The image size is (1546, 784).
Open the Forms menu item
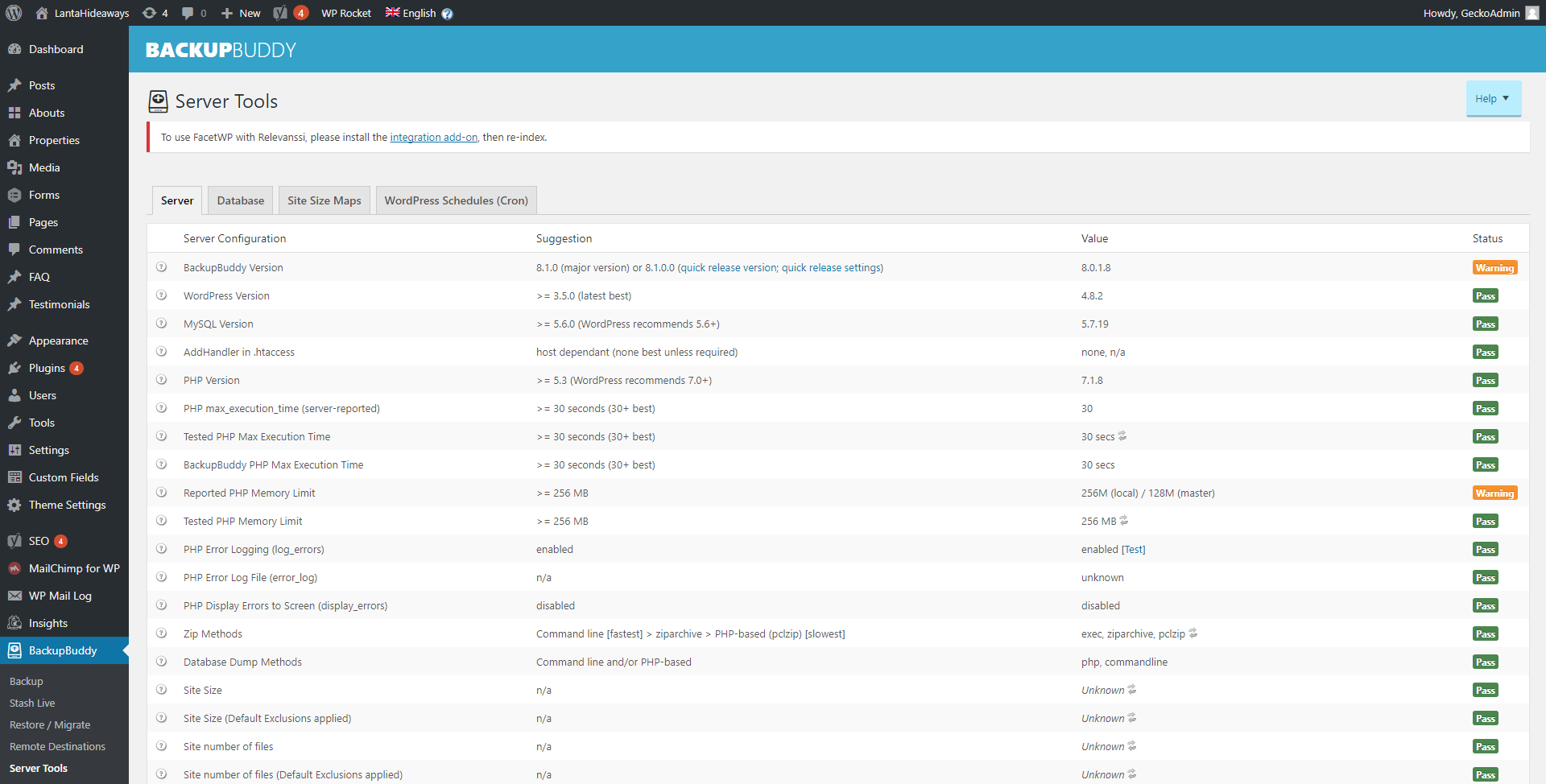[44, 195]
